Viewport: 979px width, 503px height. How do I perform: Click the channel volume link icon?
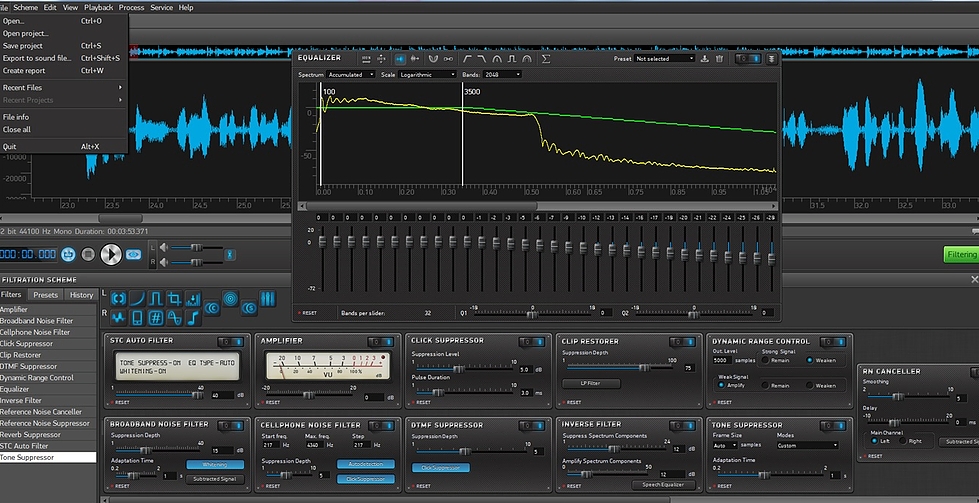(x=230, y=254)
